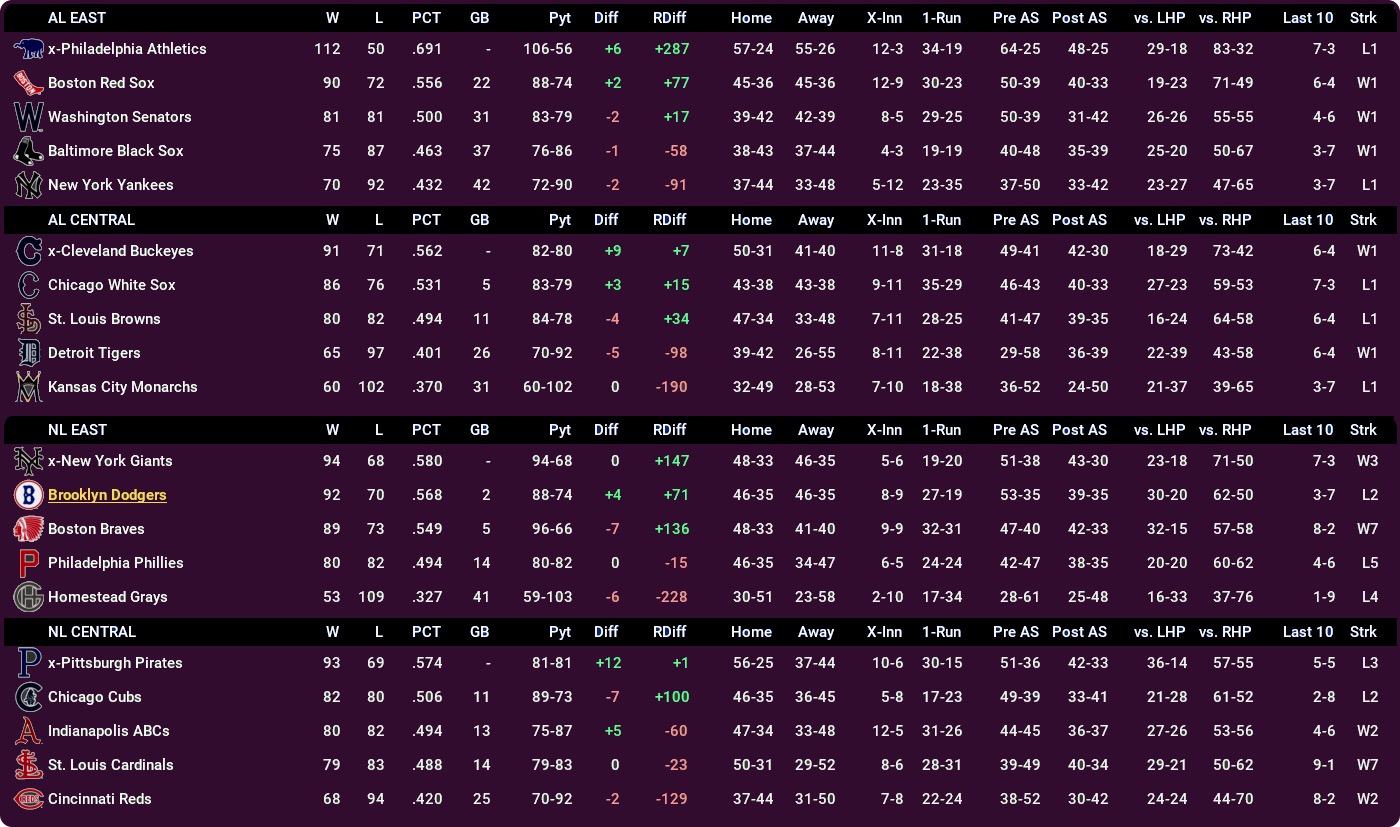Select the Chicago White Sox team name

(111, 285)
